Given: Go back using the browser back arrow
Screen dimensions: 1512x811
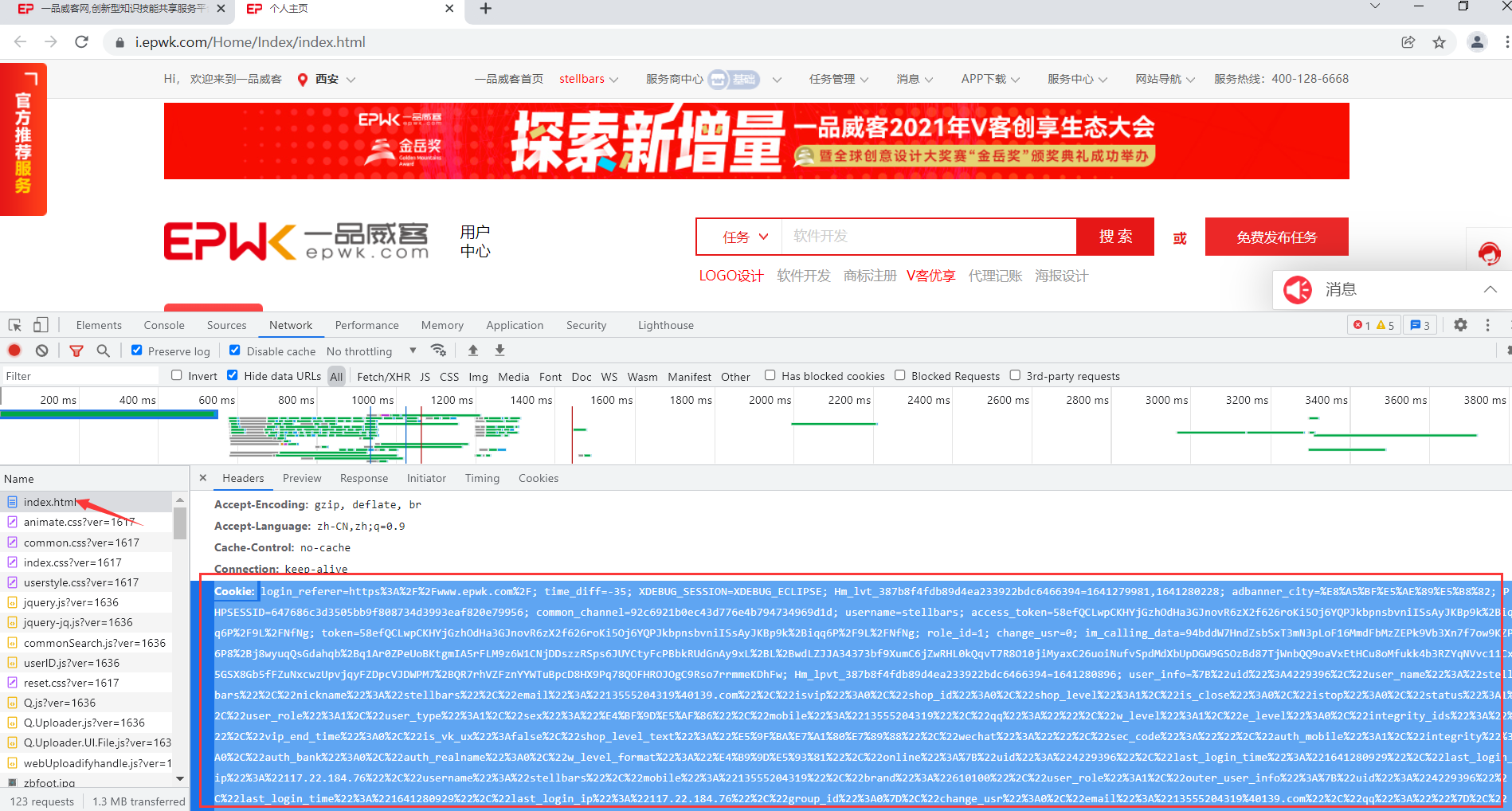Looking at the screenshot, I should [21, 42].
